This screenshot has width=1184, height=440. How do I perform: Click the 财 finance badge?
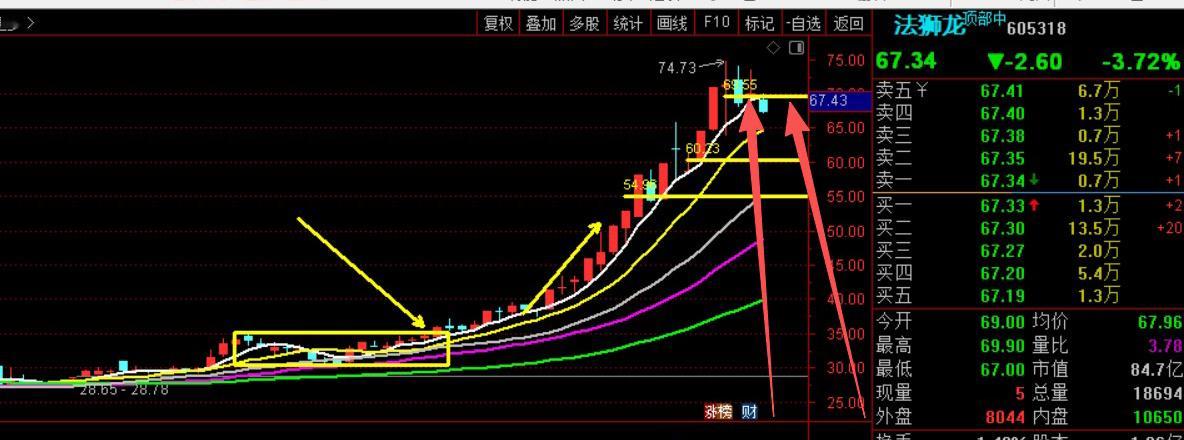748,411
